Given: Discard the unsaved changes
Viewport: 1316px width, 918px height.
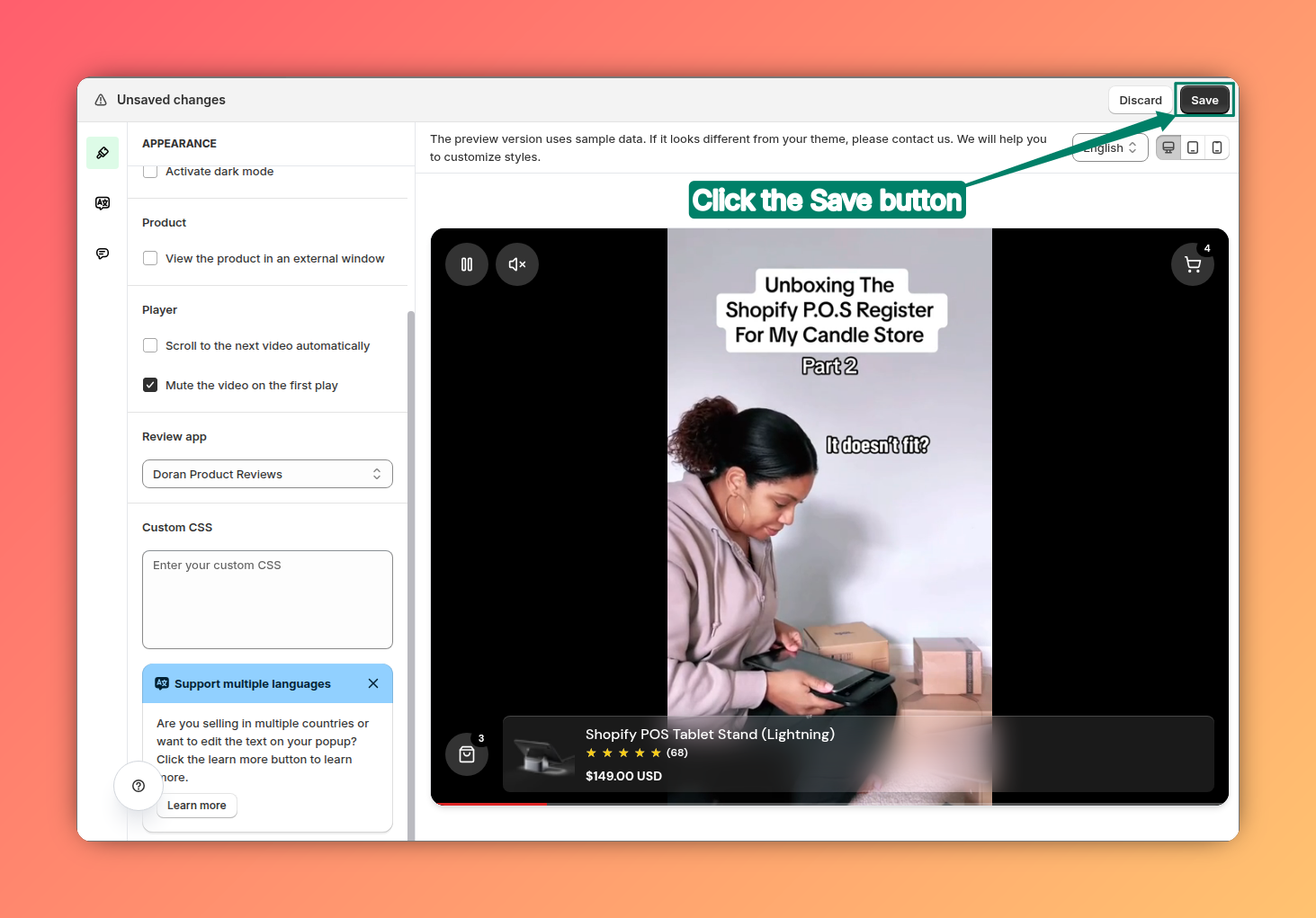Looking at the screenshot, I should pyautogui.click(x=1141, y=100).
